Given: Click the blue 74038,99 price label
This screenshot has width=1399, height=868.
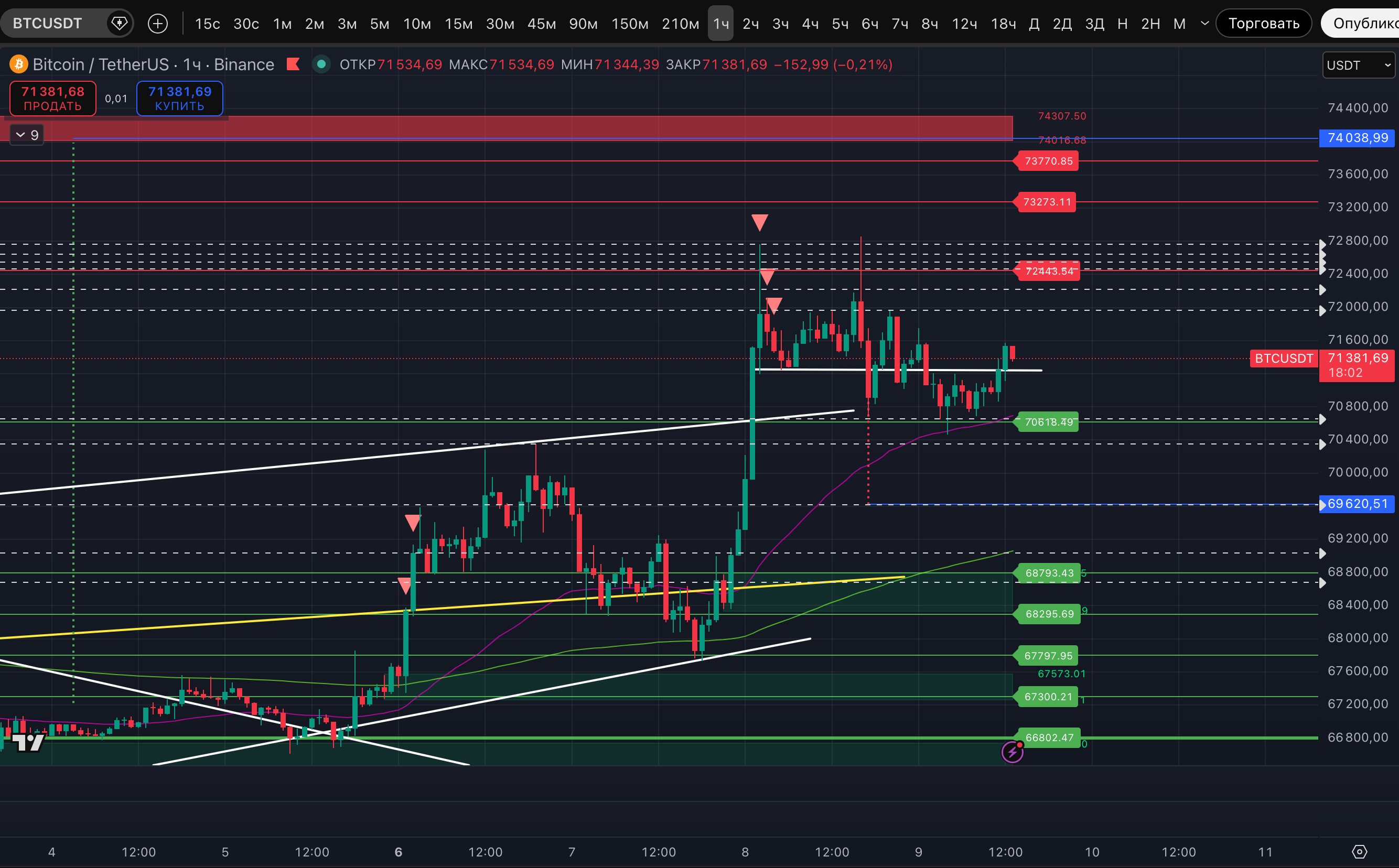Looking at the screenshot, I should [x=1357, y=138].
